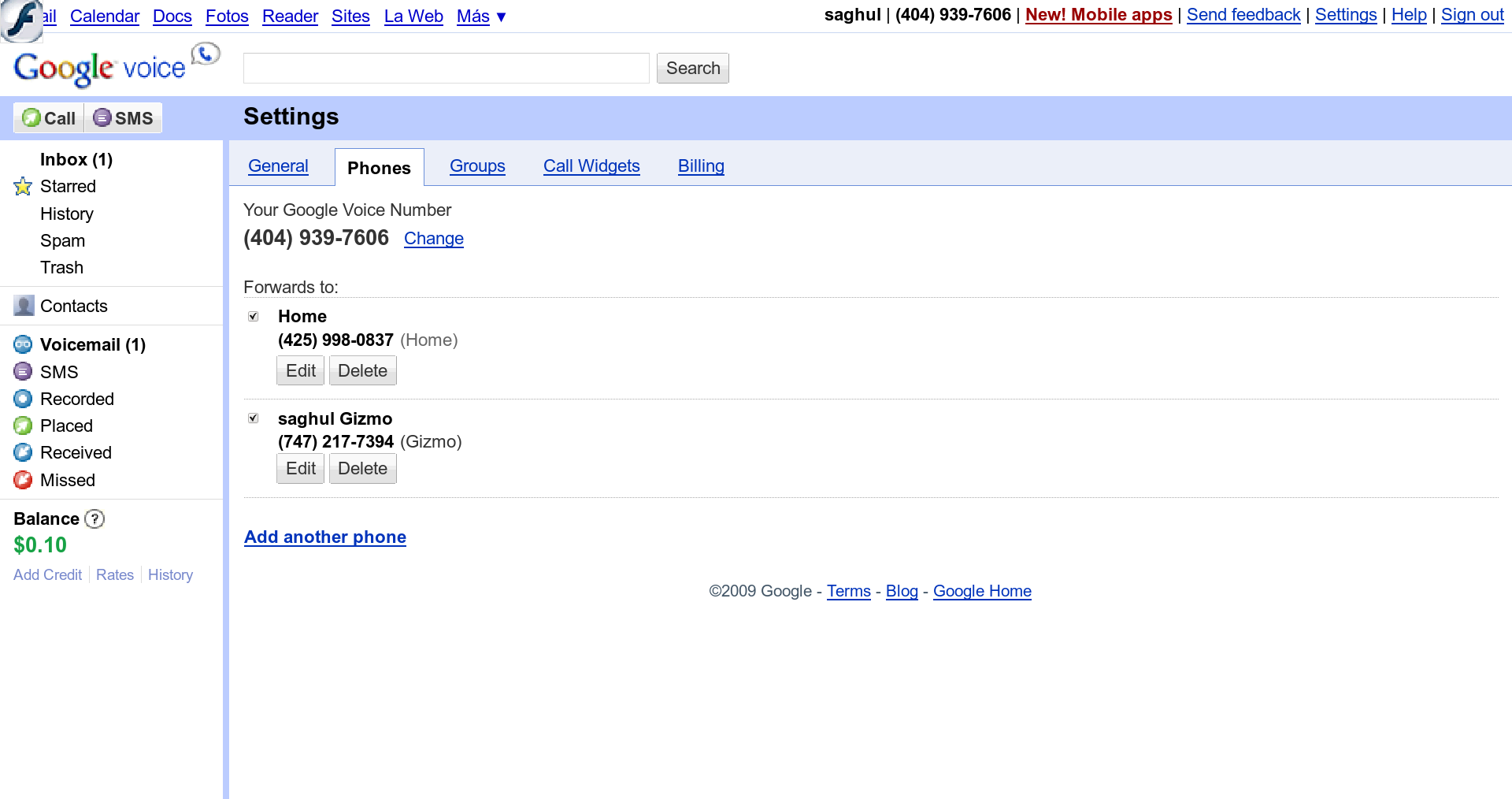1512x799 pixels.
Task: Click the phone bubble icon beside voice logo
Action: coord(206,54)
